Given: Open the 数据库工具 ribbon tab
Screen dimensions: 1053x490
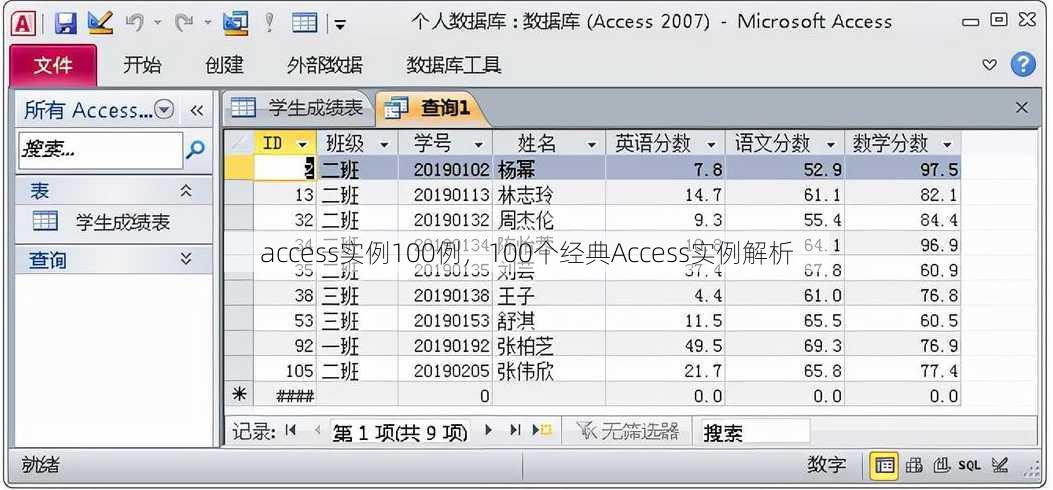Looking at the screenshot, I should click(x=454, y=65).
